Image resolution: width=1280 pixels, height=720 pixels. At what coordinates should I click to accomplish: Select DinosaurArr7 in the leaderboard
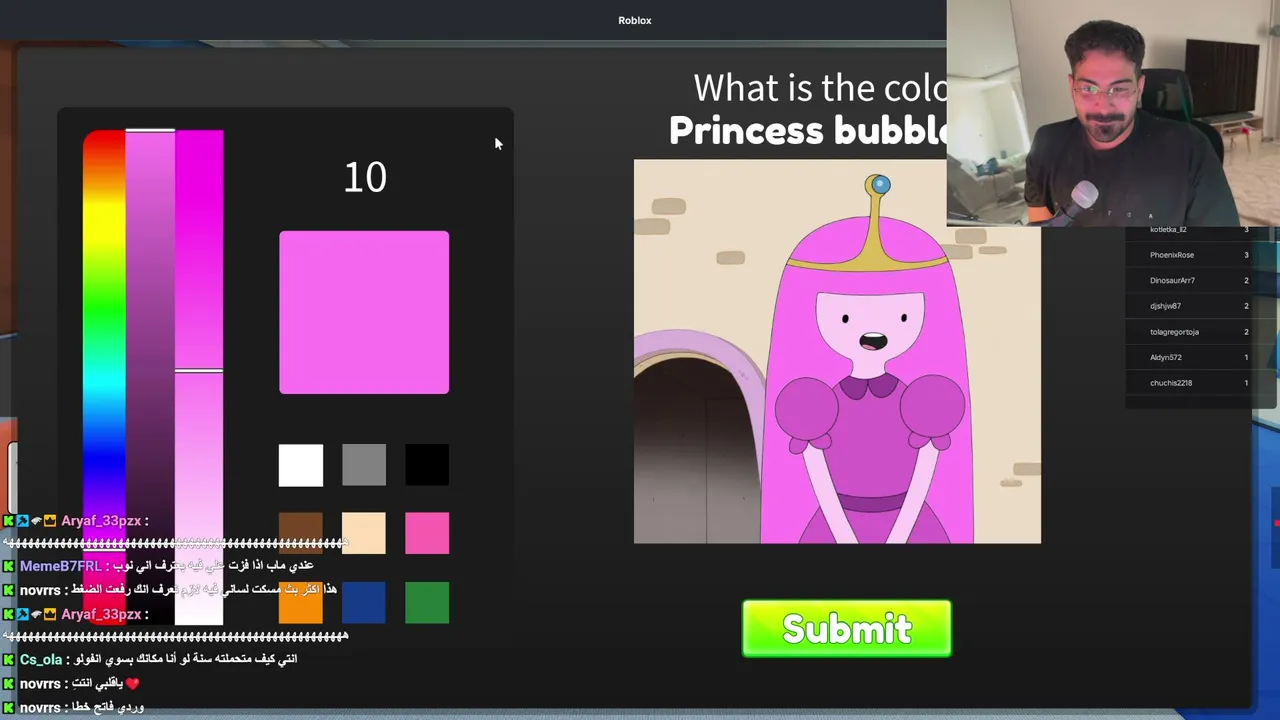(1199, 281)
